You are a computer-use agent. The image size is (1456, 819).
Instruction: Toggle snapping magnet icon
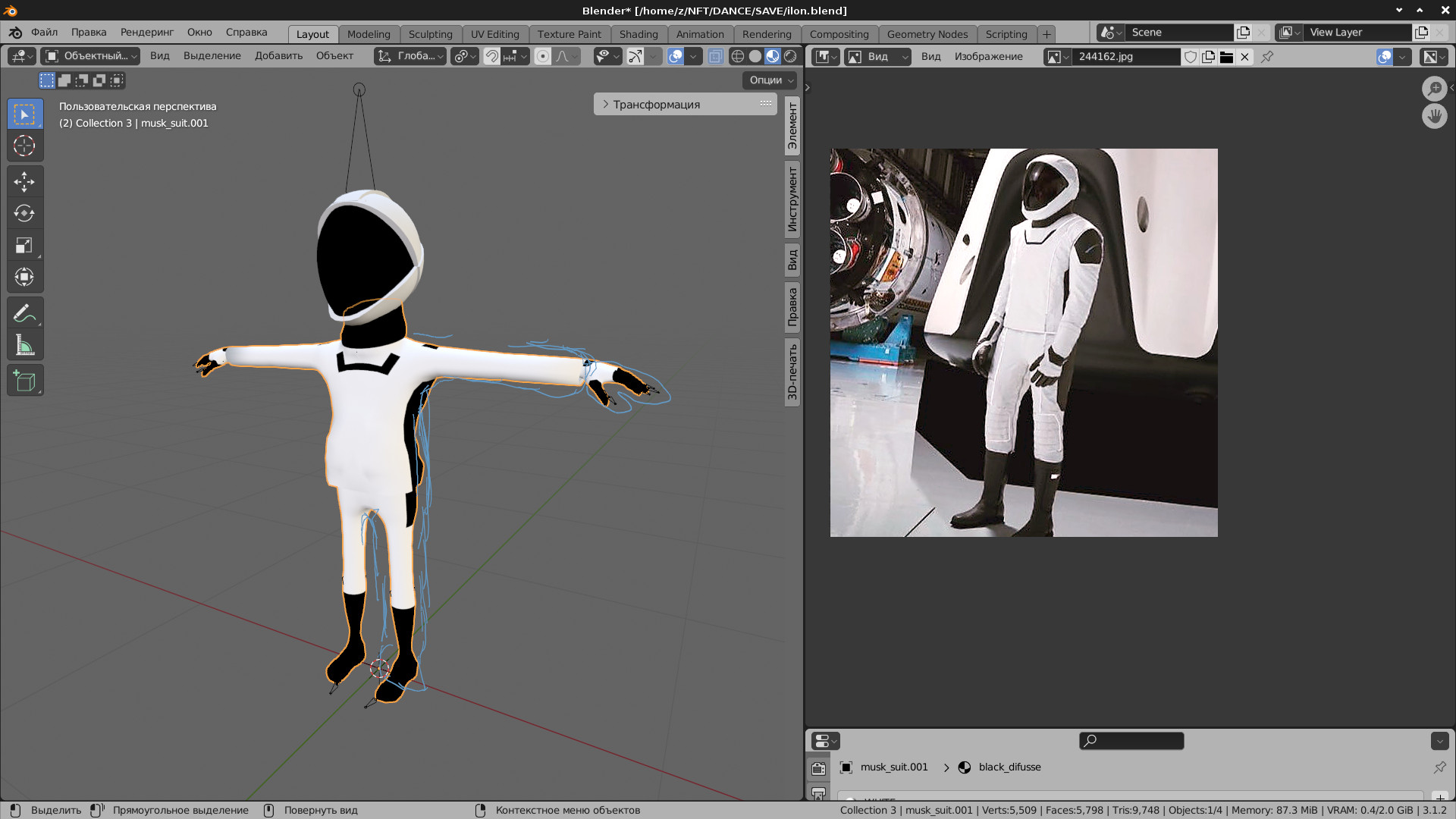(x=491, y=56)
